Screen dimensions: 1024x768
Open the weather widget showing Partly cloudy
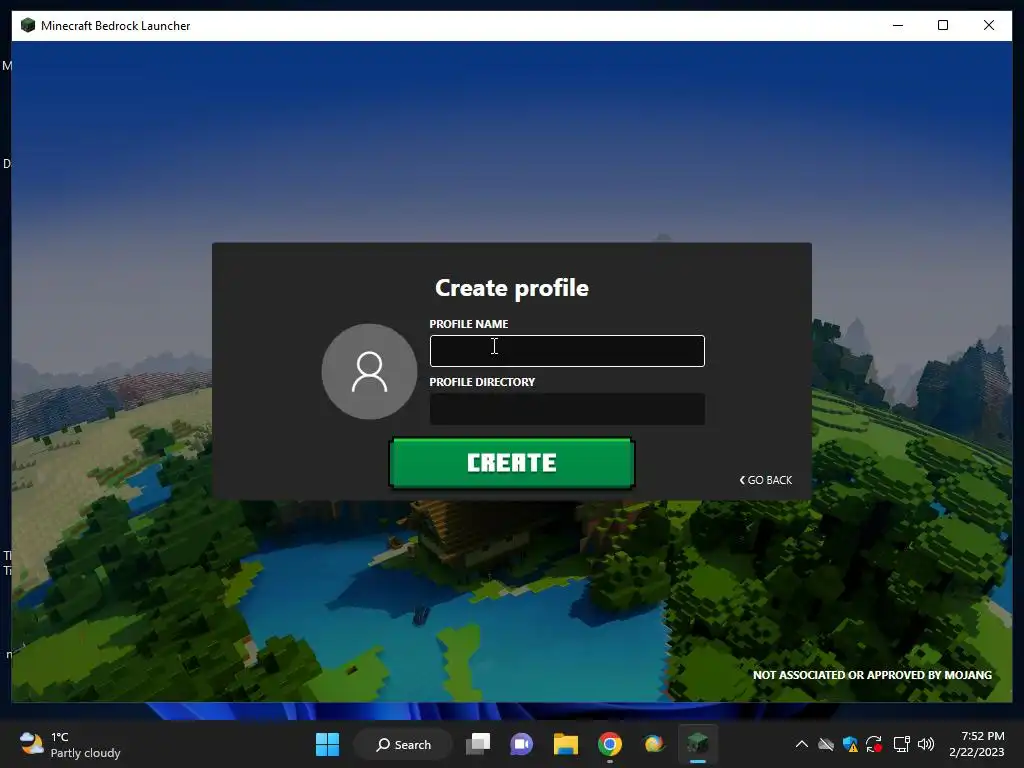click(69, 744)
